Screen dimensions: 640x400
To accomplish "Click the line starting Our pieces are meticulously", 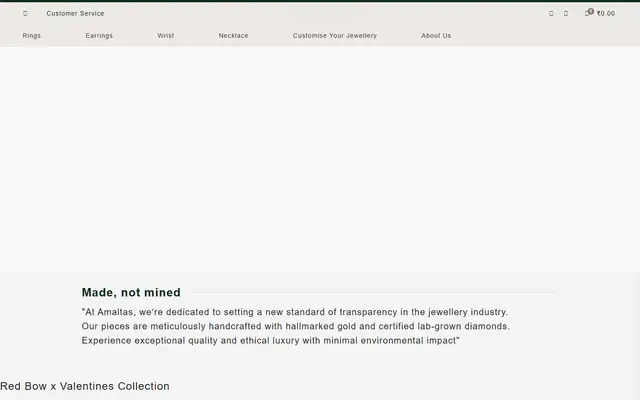I will 296,327.
